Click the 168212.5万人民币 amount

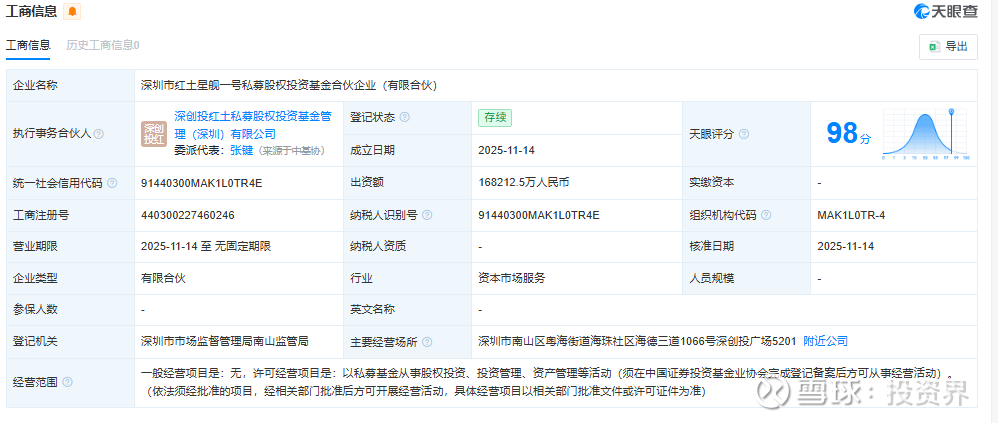click(x=523, y=183)
